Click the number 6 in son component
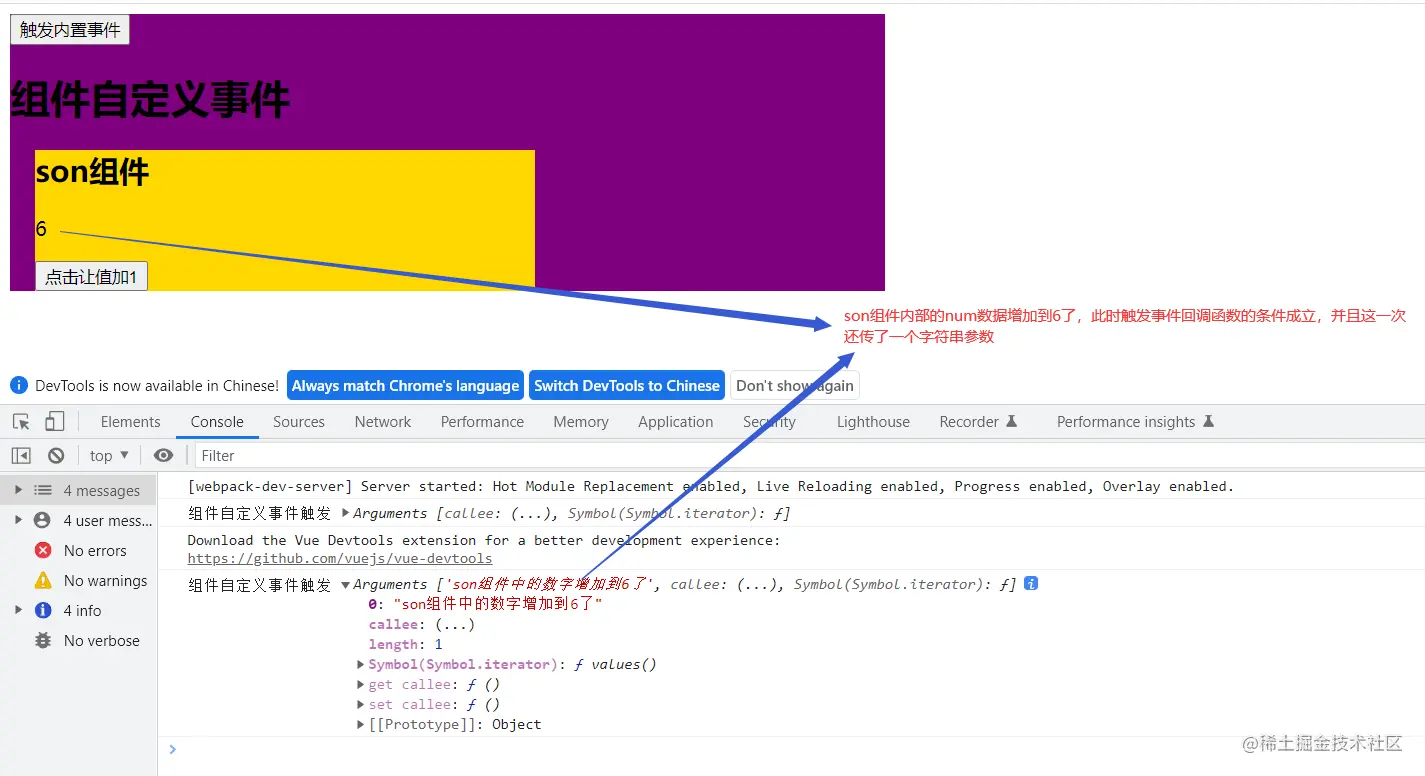Image resolution: width=1425 pixels, height=776 pixels. (x=41, y=229)
